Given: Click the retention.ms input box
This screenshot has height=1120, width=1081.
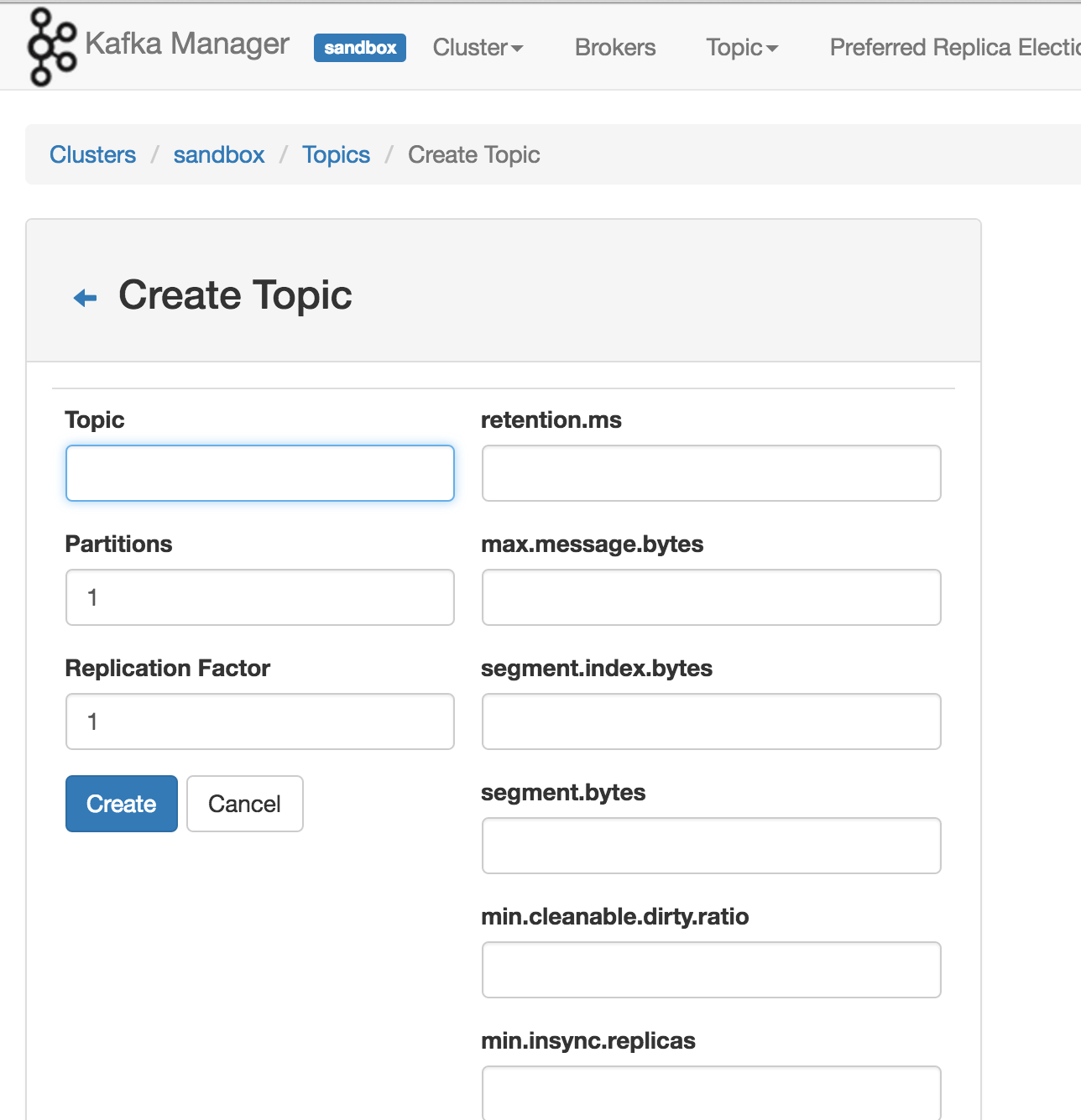Looking at the screenshot, I should (x=711, y=473).
